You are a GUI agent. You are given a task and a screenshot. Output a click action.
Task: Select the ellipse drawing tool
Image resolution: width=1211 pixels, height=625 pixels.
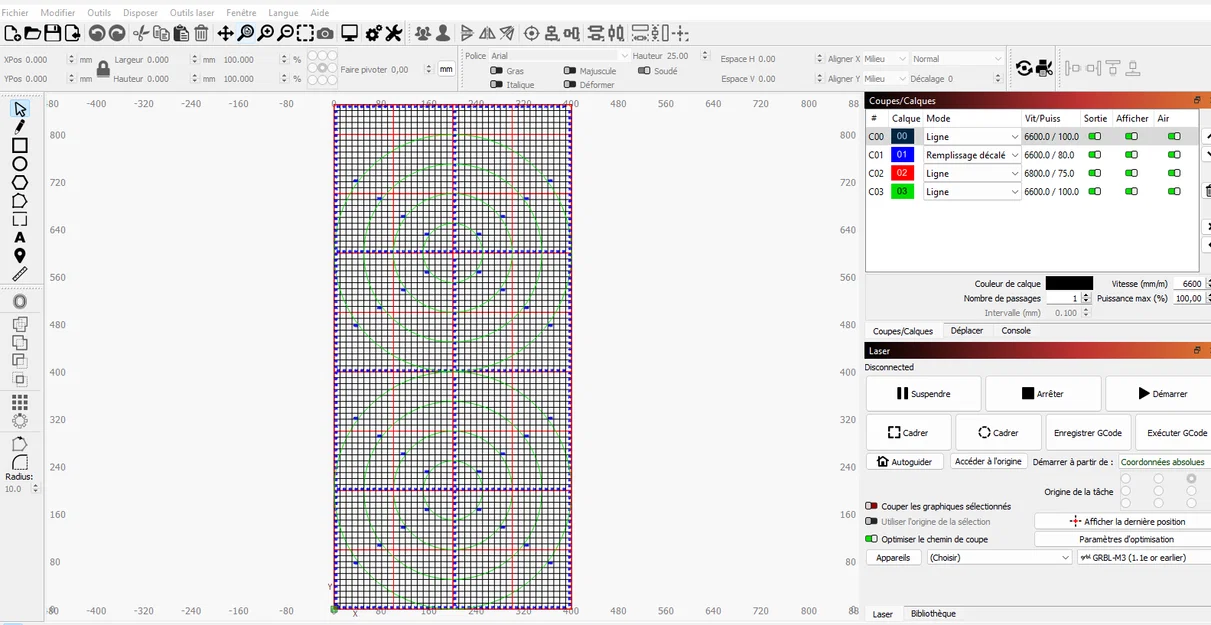click(20, 164)
